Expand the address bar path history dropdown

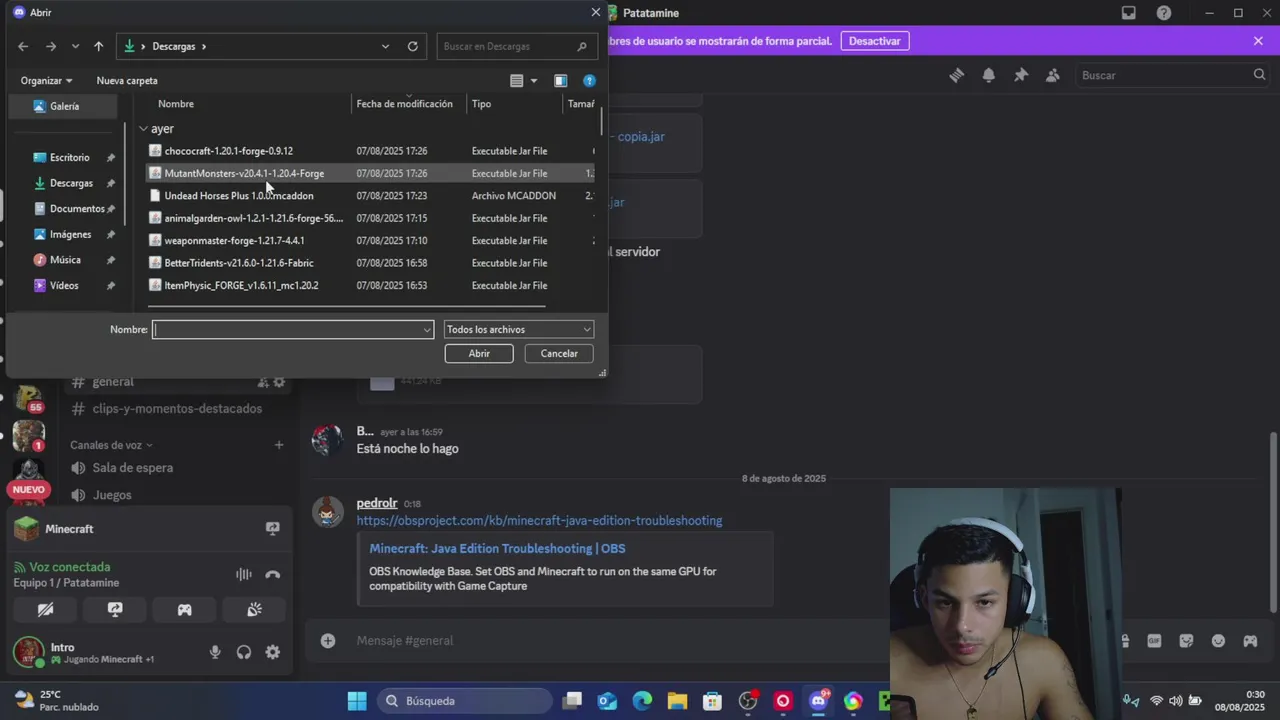point(385,46)
